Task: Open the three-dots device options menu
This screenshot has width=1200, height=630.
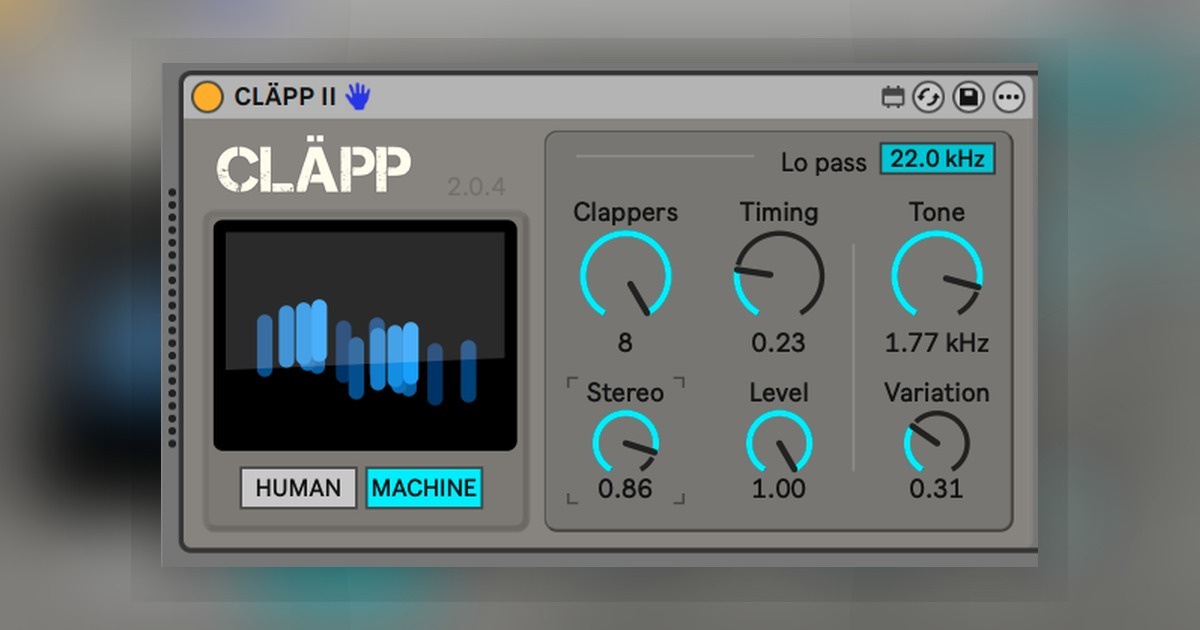Action: pyautogui.click(x=1008, y=97)
